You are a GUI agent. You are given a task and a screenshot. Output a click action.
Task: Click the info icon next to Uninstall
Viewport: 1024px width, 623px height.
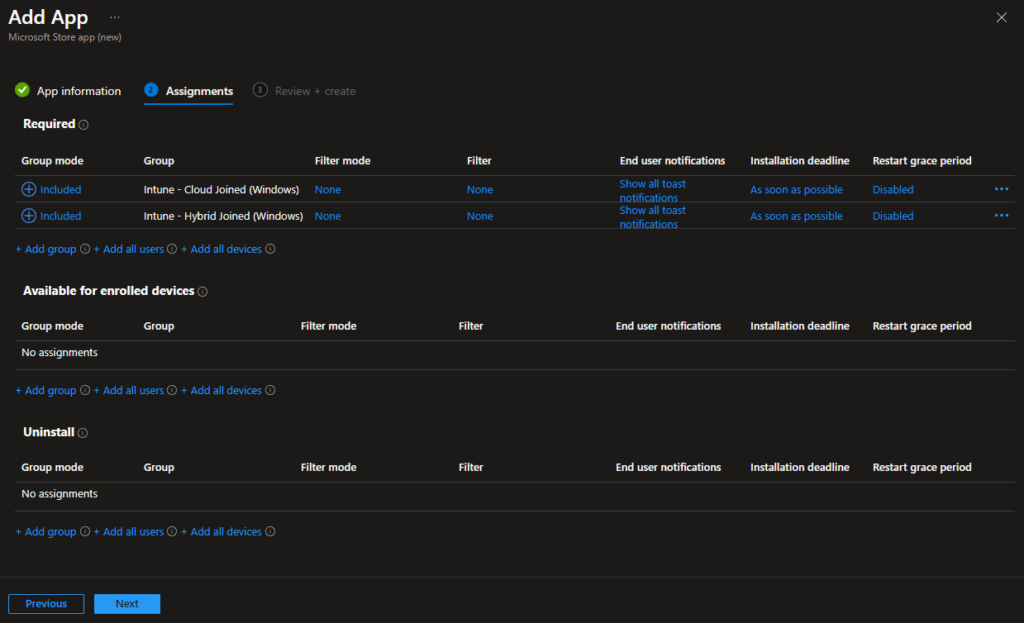pyautogui.click(x=81, y=432)
